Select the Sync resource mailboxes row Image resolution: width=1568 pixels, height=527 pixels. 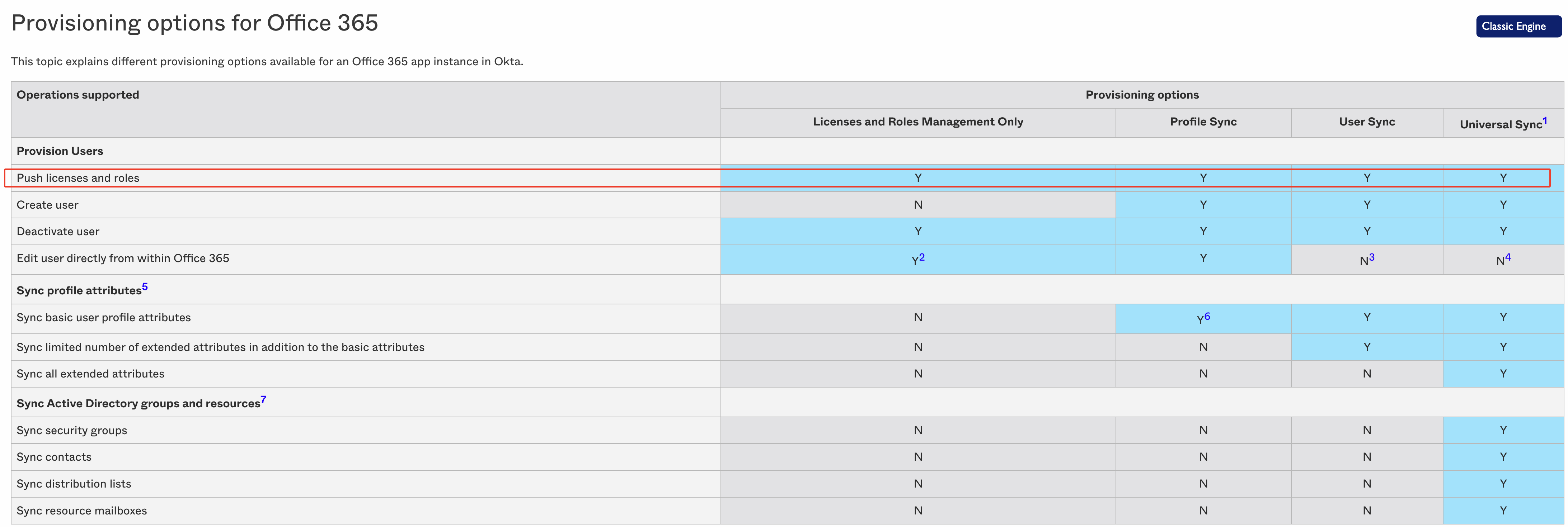click(x=81, y=511)
